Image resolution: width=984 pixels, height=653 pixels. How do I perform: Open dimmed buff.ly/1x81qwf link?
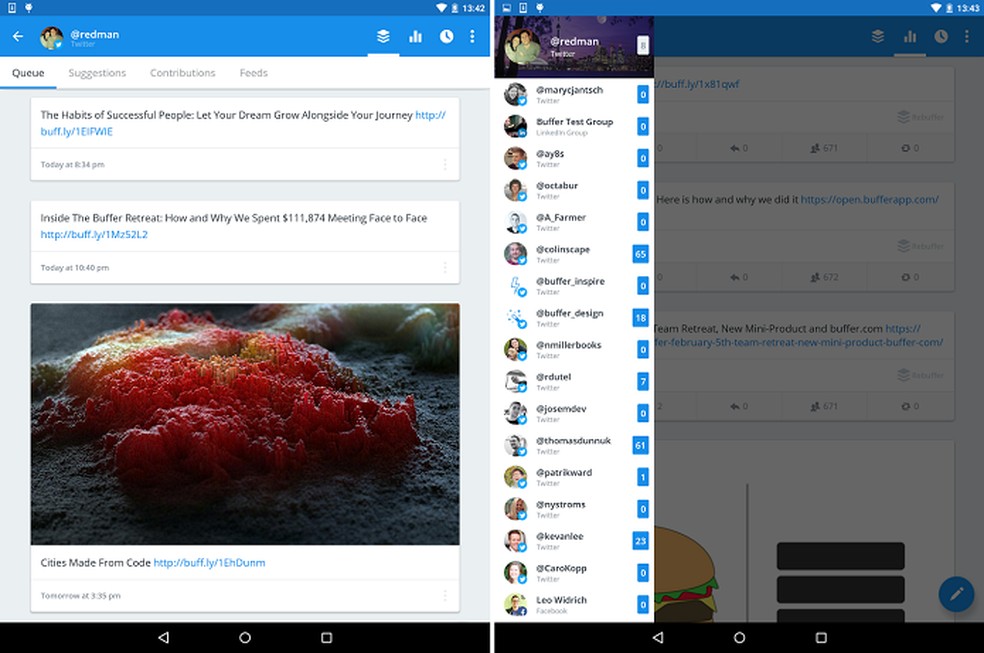(697, 84)
